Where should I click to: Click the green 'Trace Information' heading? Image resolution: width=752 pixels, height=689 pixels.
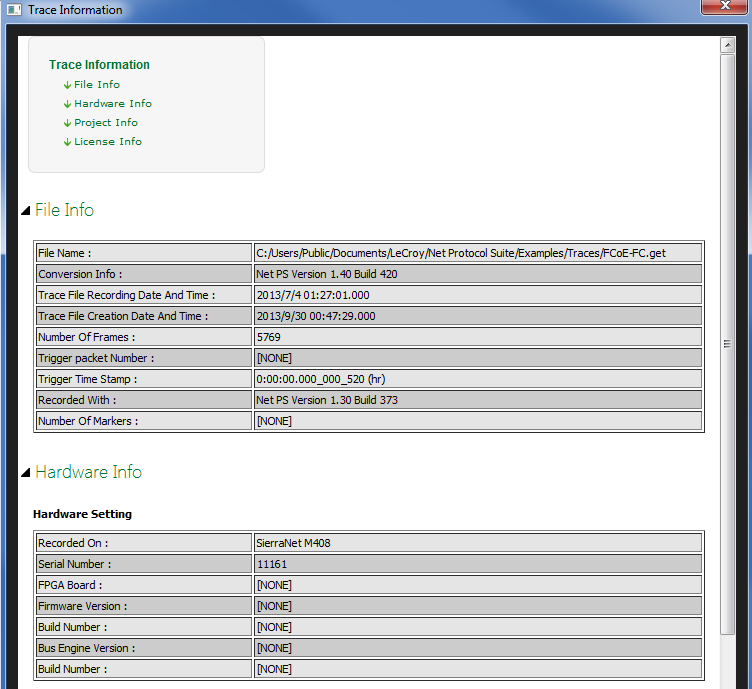[99, 65]
